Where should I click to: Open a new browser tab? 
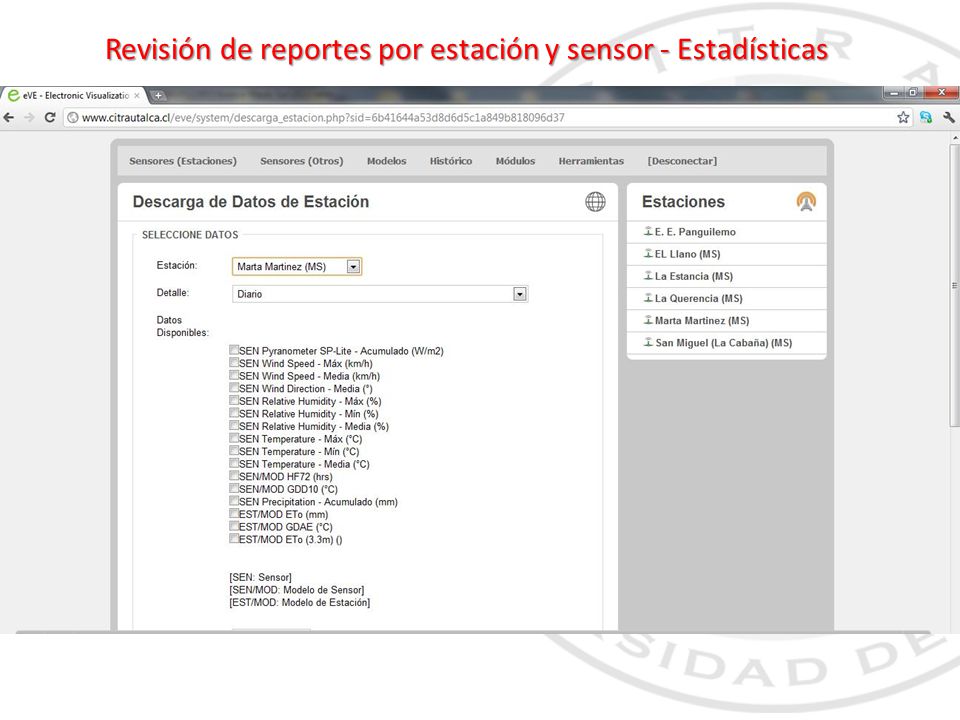pyautogui.click(x=158, y=95)
